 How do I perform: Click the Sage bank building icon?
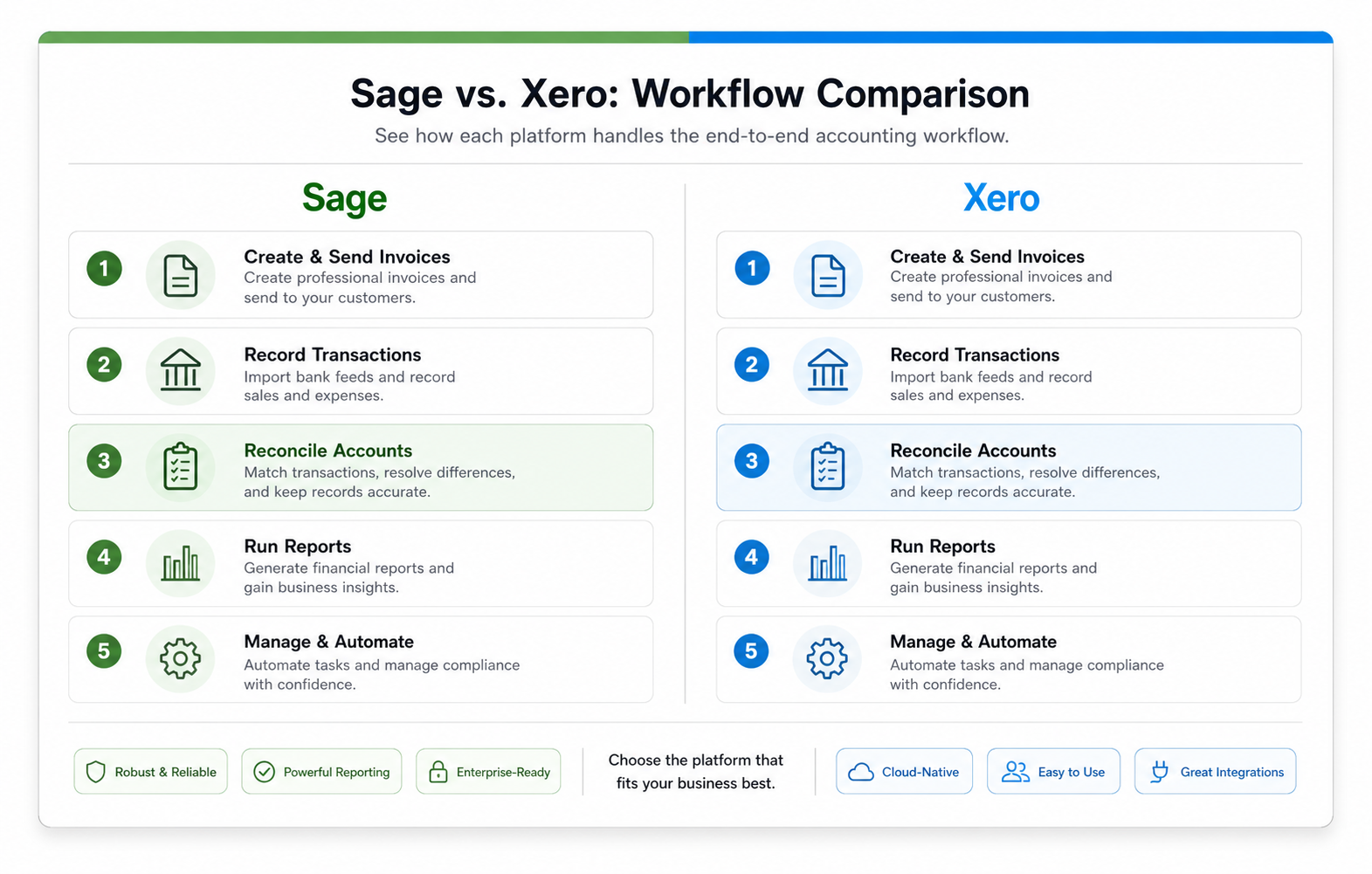point(181,369)
